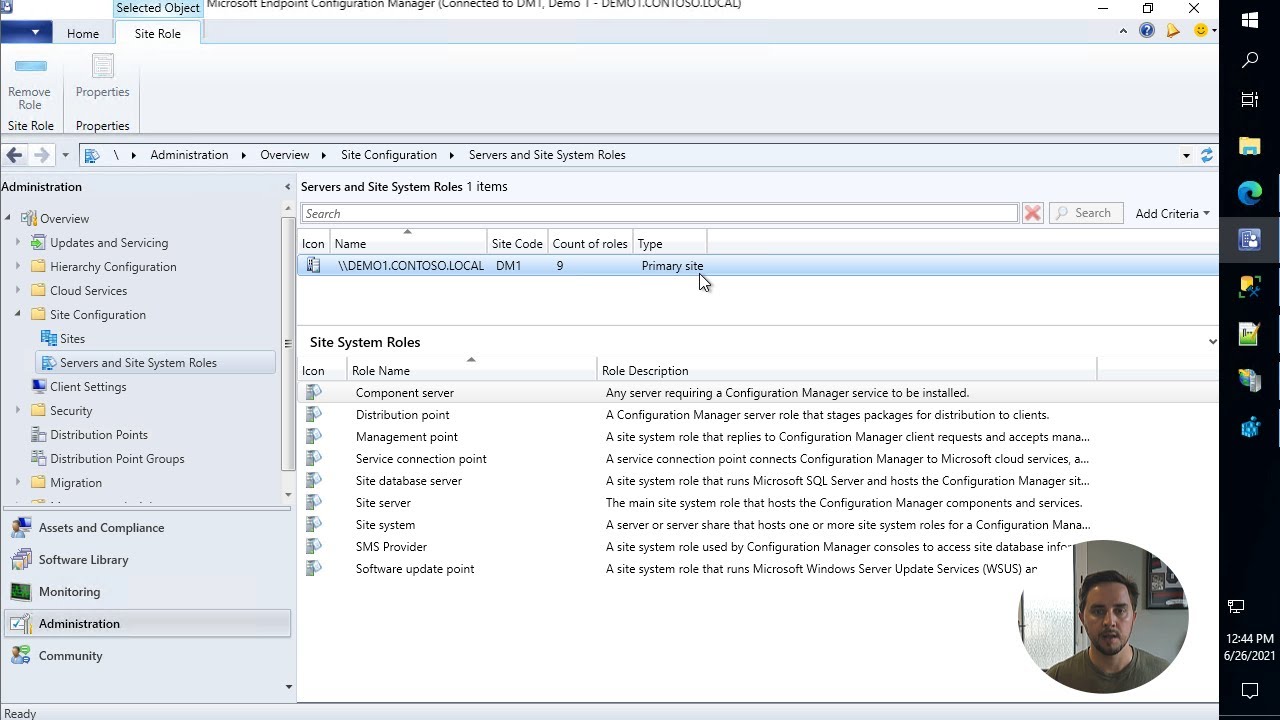Expand the Cloud Services node

(x=17, y=291)
